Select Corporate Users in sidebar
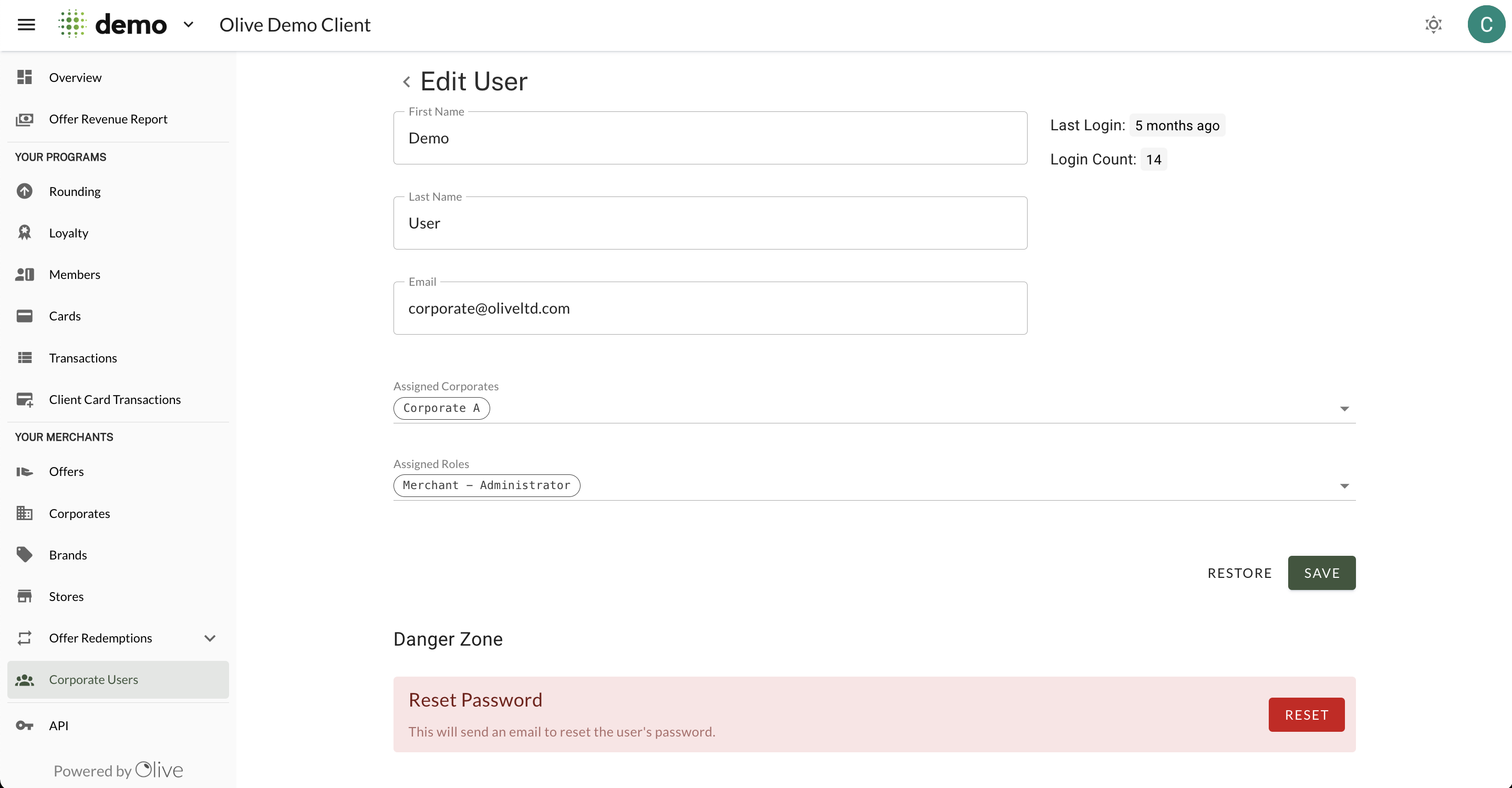Screen dimensions: 1512x788 118,680
